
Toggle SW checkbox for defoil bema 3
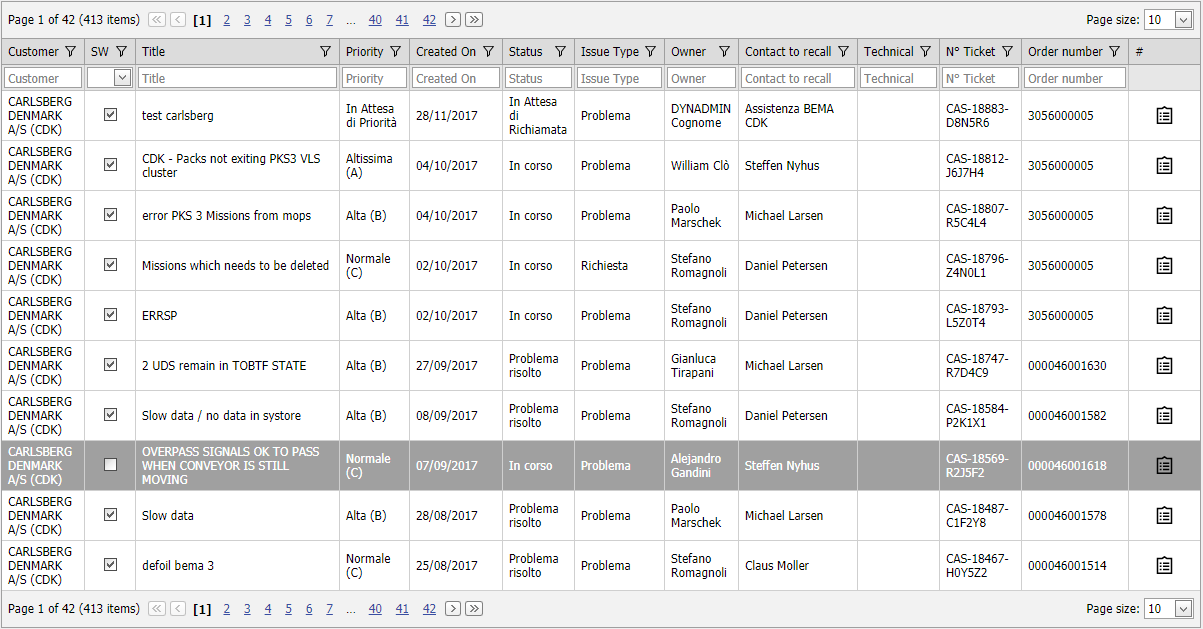click(110, 565)
